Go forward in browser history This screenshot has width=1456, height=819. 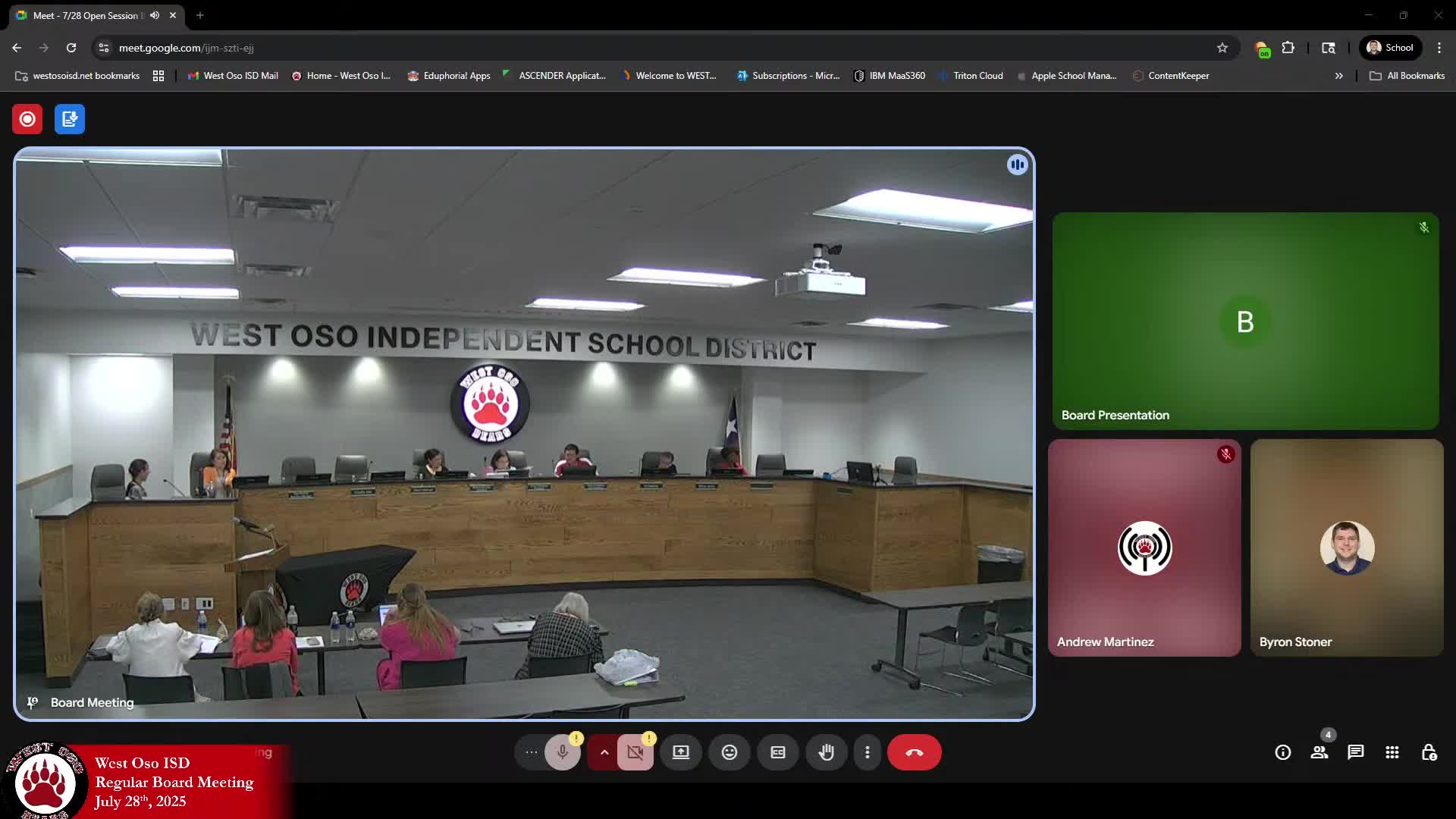(44, 48)
